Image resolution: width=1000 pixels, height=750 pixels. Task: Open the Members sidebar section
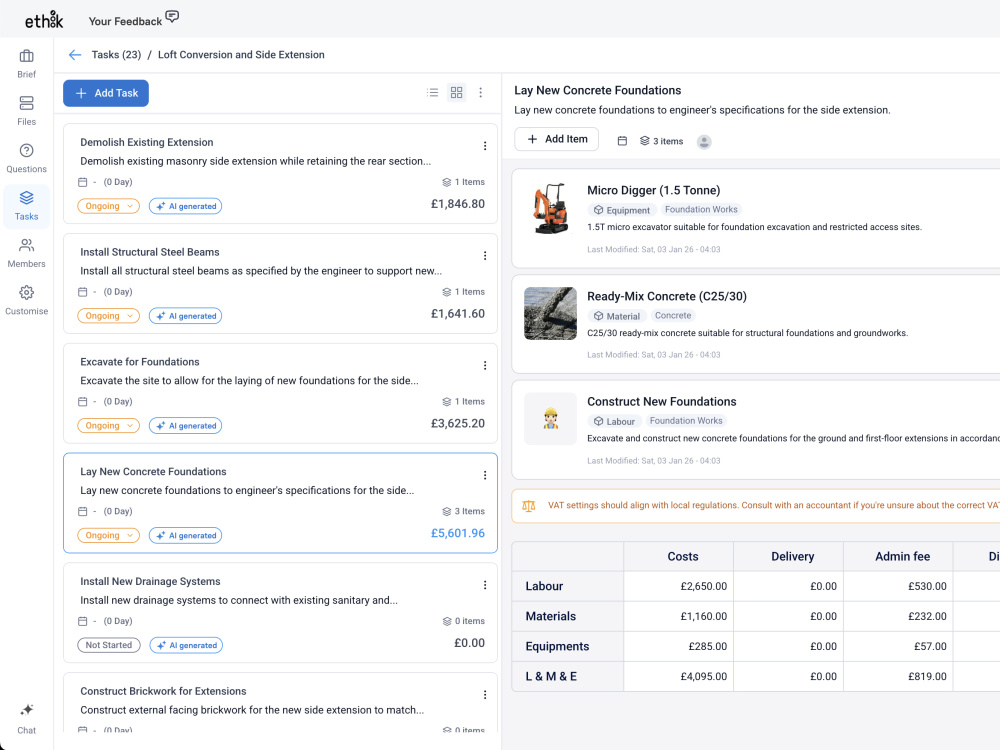pos(26,253)
